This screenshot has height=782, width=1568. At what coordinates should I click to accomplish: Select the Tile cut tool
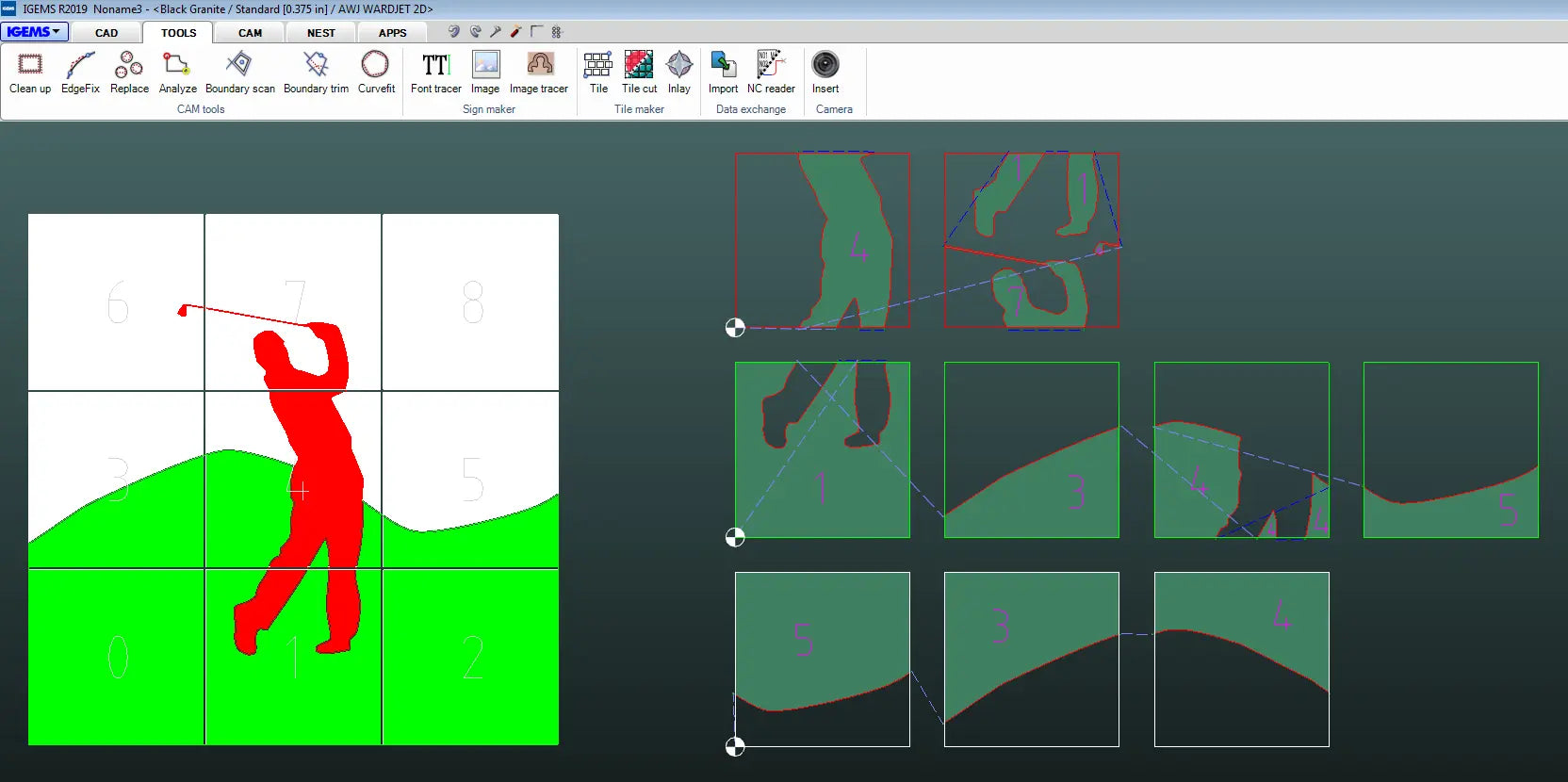tap(639, 73)
